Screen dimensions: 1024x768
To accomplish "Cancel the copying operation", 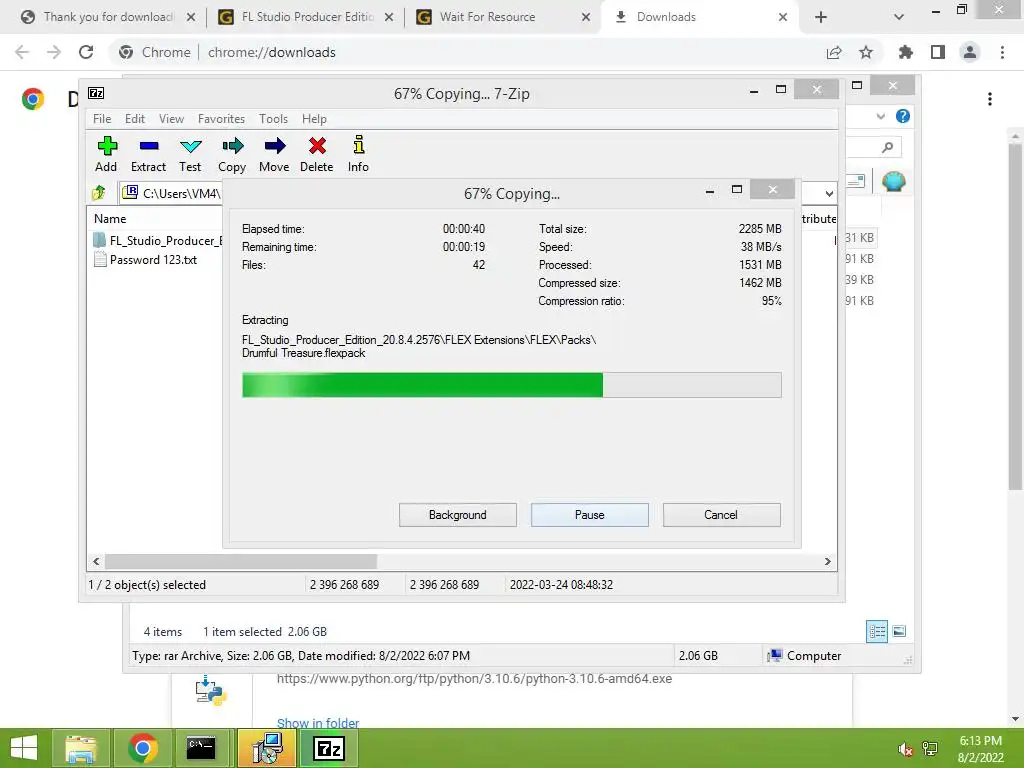I will point(721,515).
